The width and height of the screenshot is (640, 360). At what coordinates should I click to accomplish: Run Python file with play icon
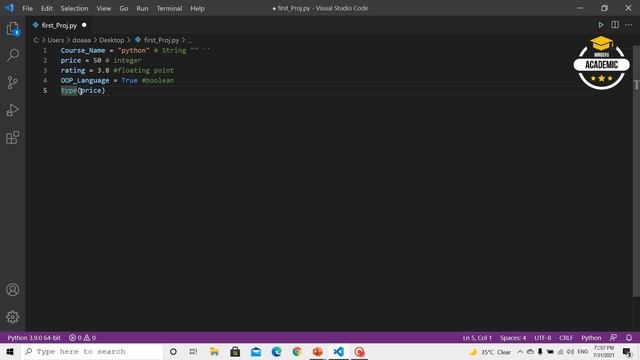tap(601, 25)
